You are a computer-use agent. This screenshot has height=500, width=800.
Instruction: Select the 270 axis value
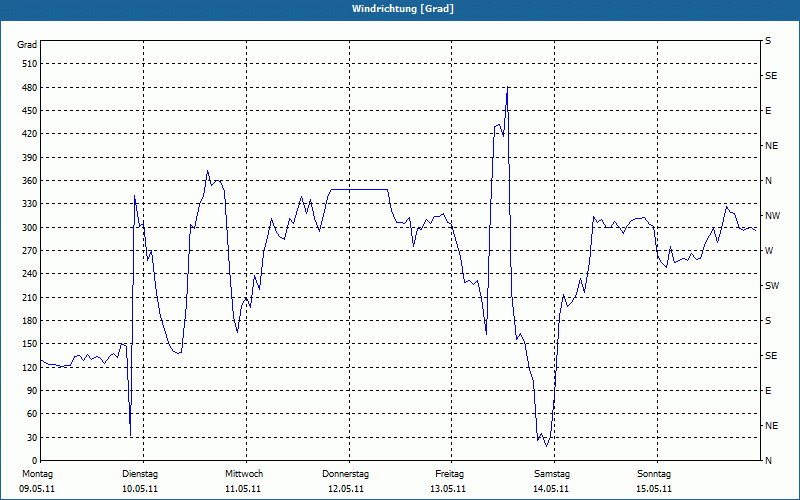tap(30, 251)
